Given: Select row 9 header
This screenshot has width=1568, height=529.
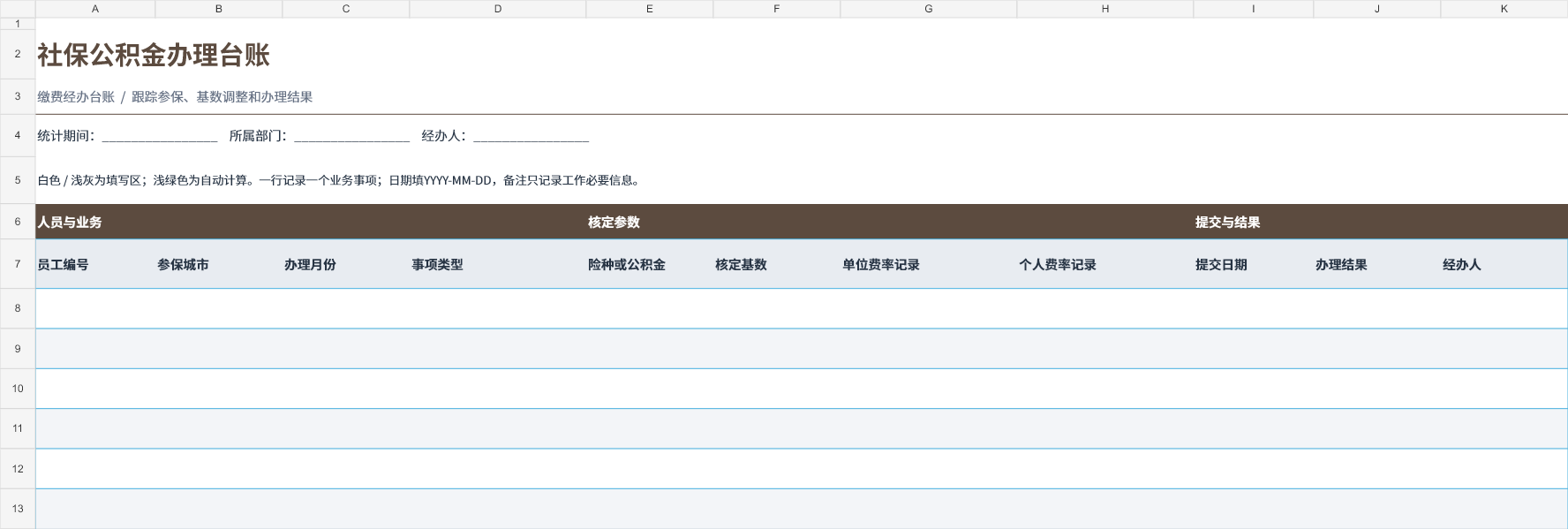Looking at the screenshot, I should tap(18, 349).
